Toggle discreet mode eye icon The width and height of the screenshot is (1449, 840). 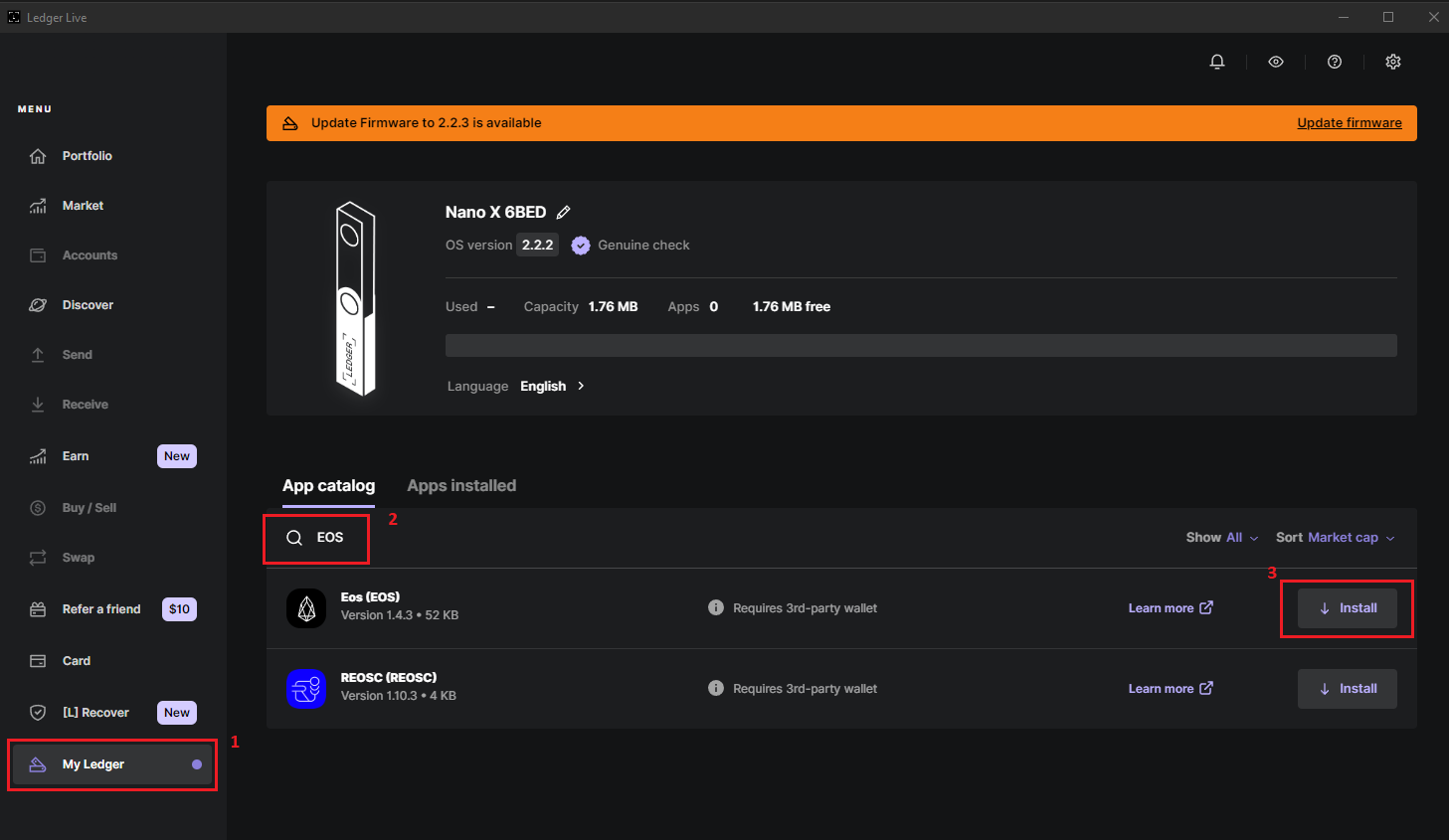tap(1276, 62)
